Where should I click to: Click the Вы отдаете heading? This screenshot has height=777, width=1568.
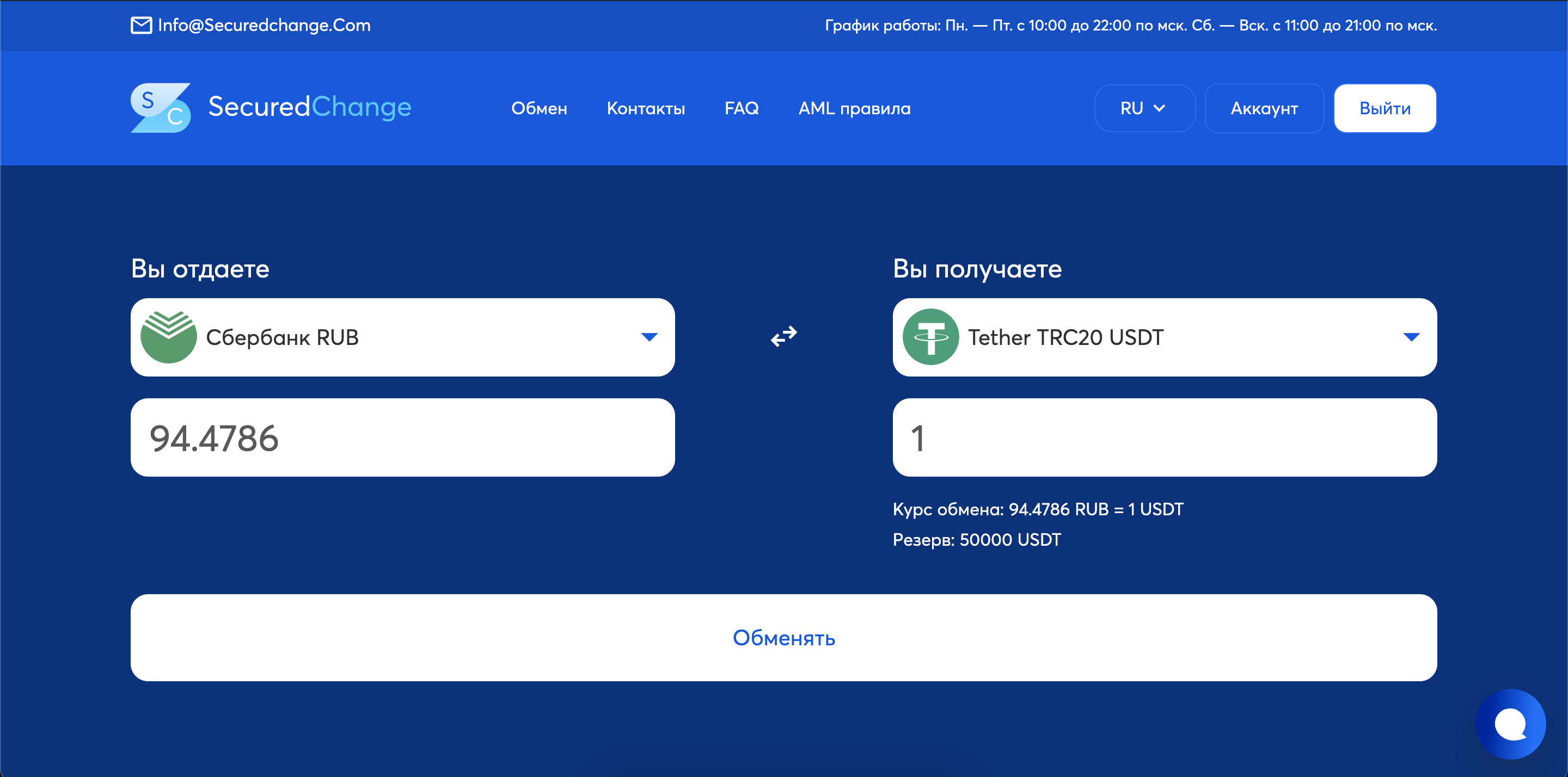click(x=200, y=268)
